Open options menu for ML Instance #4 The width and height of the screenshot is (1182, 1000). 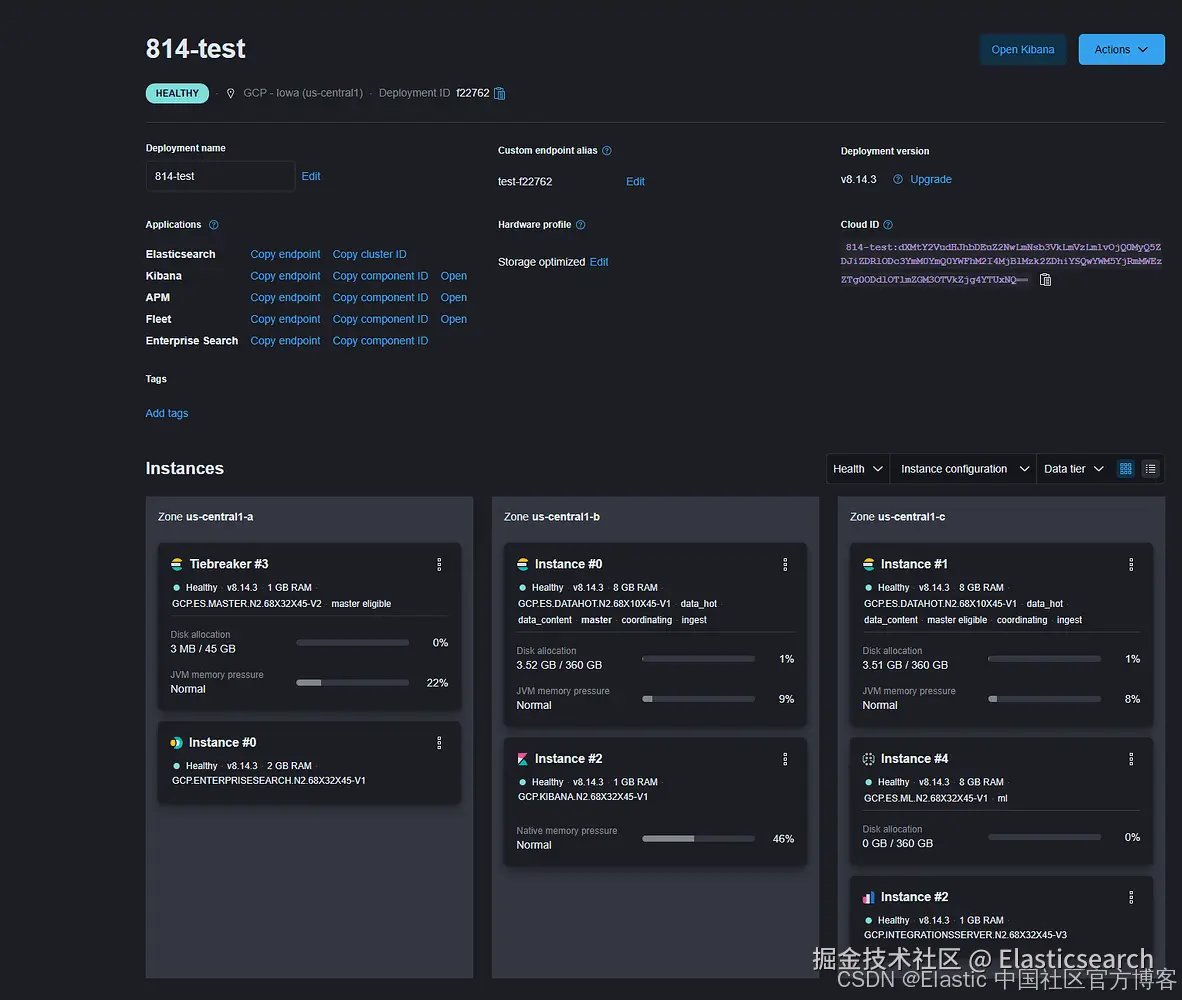point(1131,759)
